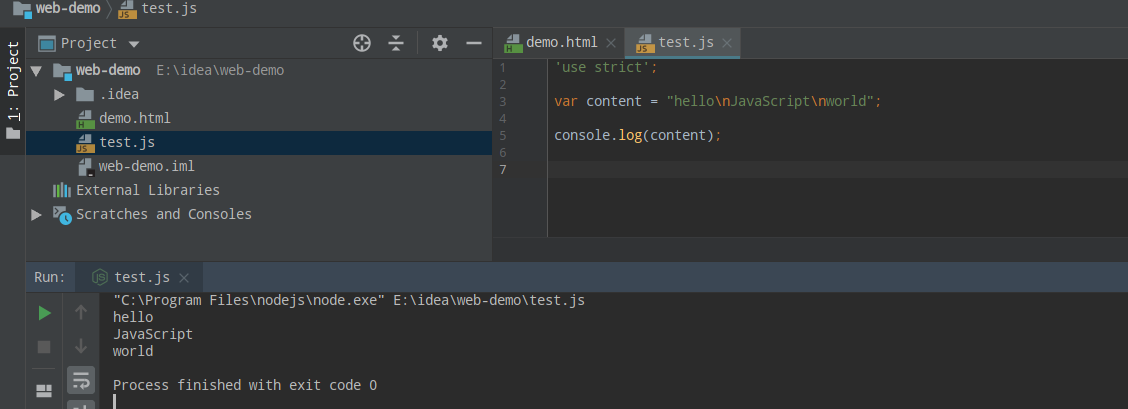Click the Project view title icon
The height and width of the screenshot is (409, 1128).
click(x=47, y=43)
